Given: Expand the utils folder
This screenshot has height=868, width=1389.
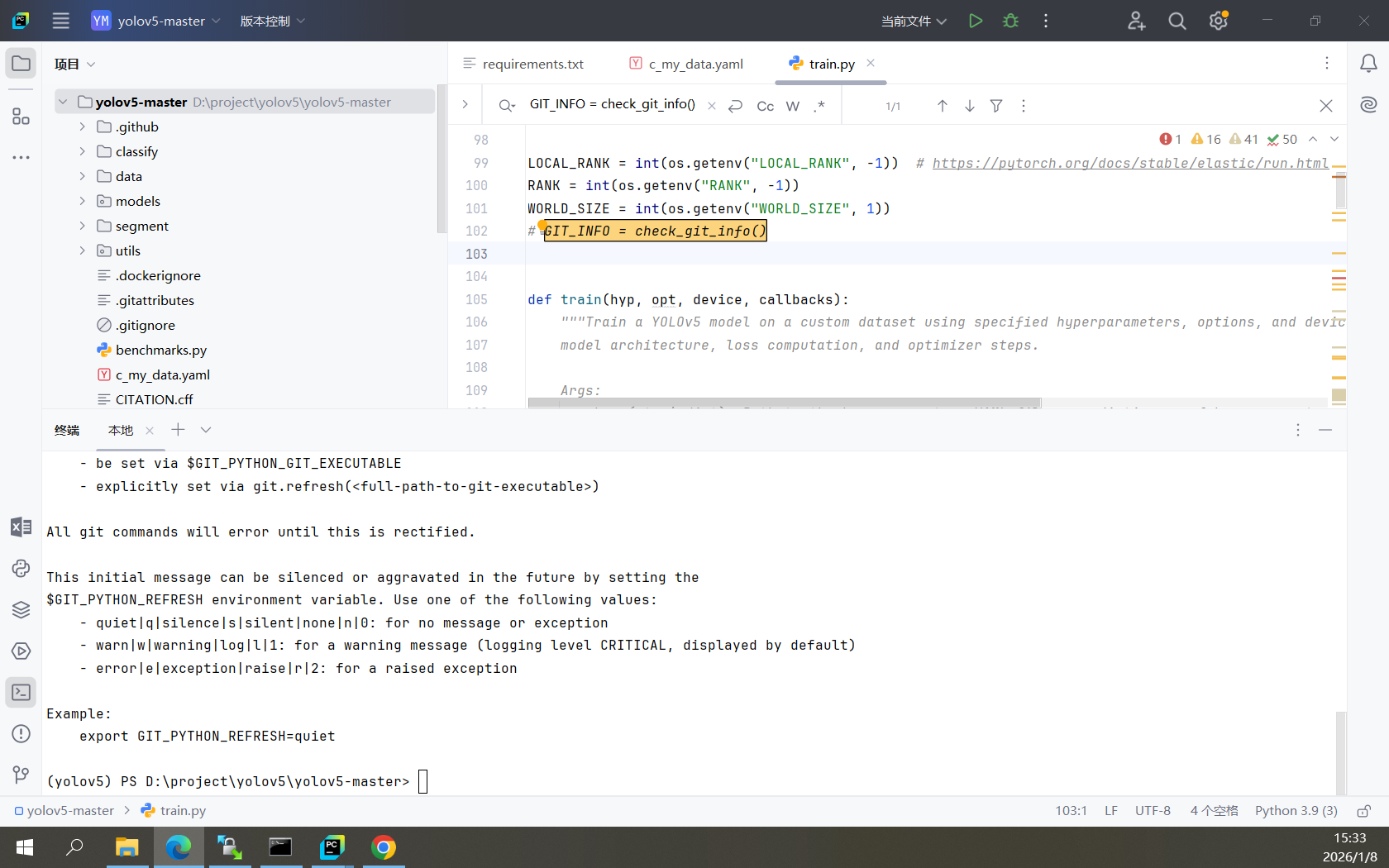Looking at the screenshot, I should pyautogui.click(x=82, y=250).
